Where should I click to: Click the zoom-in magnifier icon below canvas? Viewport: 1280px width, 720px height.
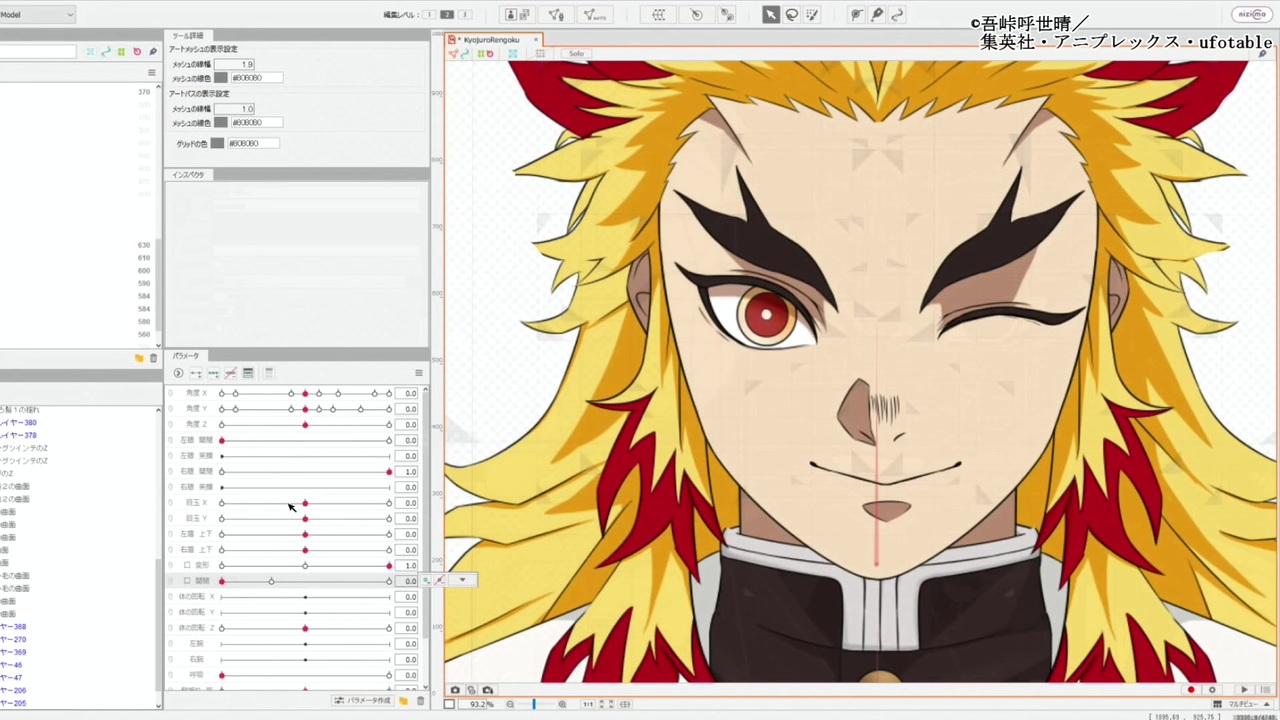562,704
